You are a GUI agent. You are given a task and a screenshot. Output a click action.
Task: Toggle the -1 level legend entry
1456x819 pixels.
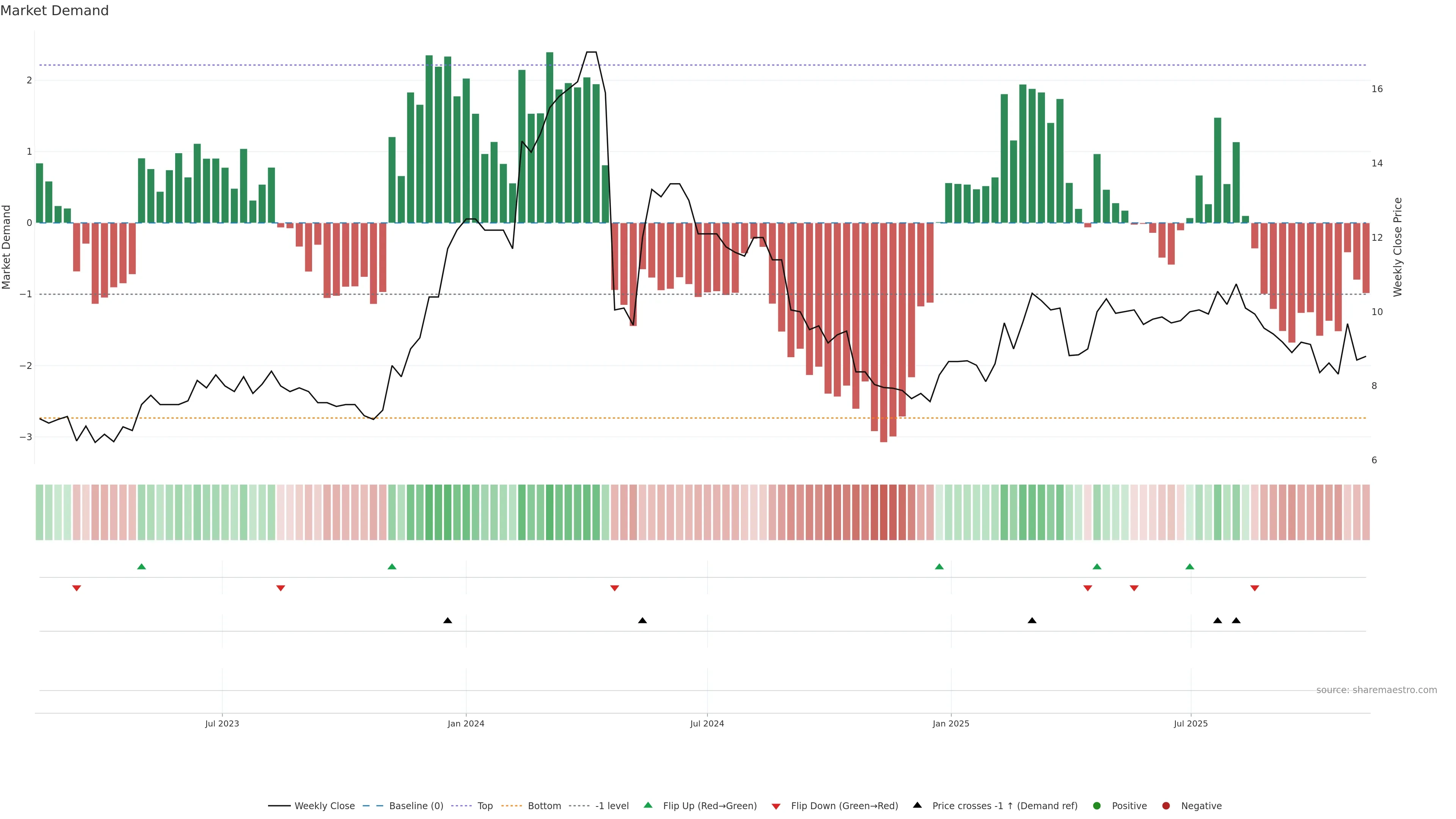(612, 806)
